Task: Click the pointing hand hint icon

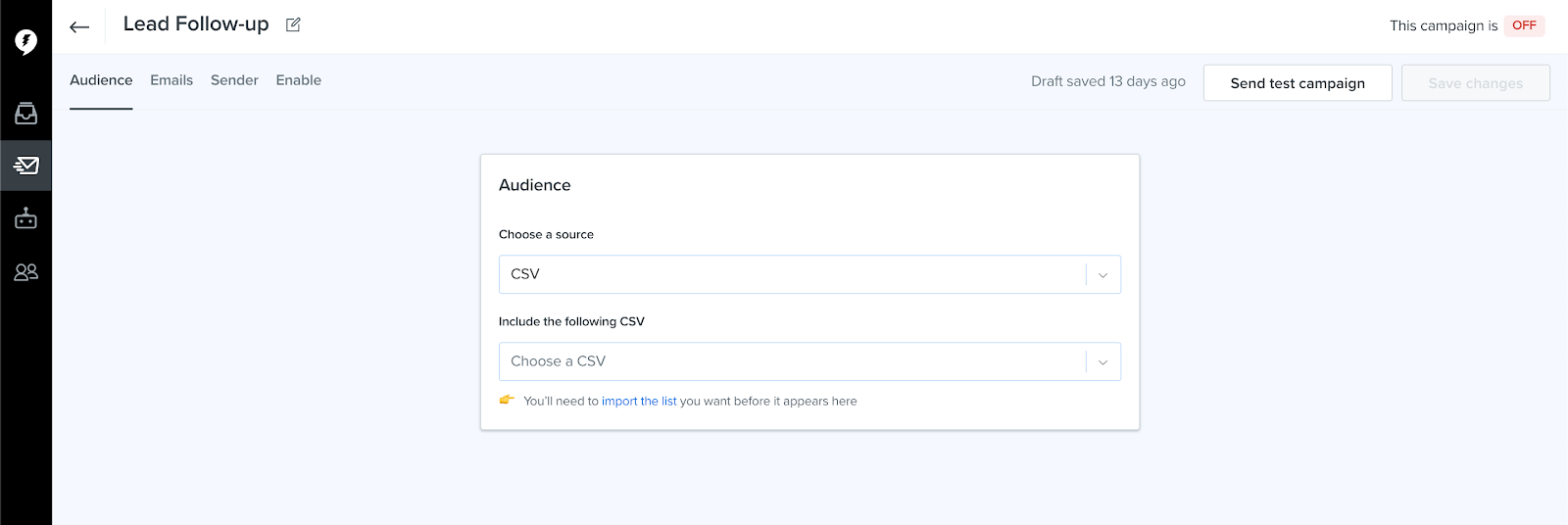Action: 507,400
